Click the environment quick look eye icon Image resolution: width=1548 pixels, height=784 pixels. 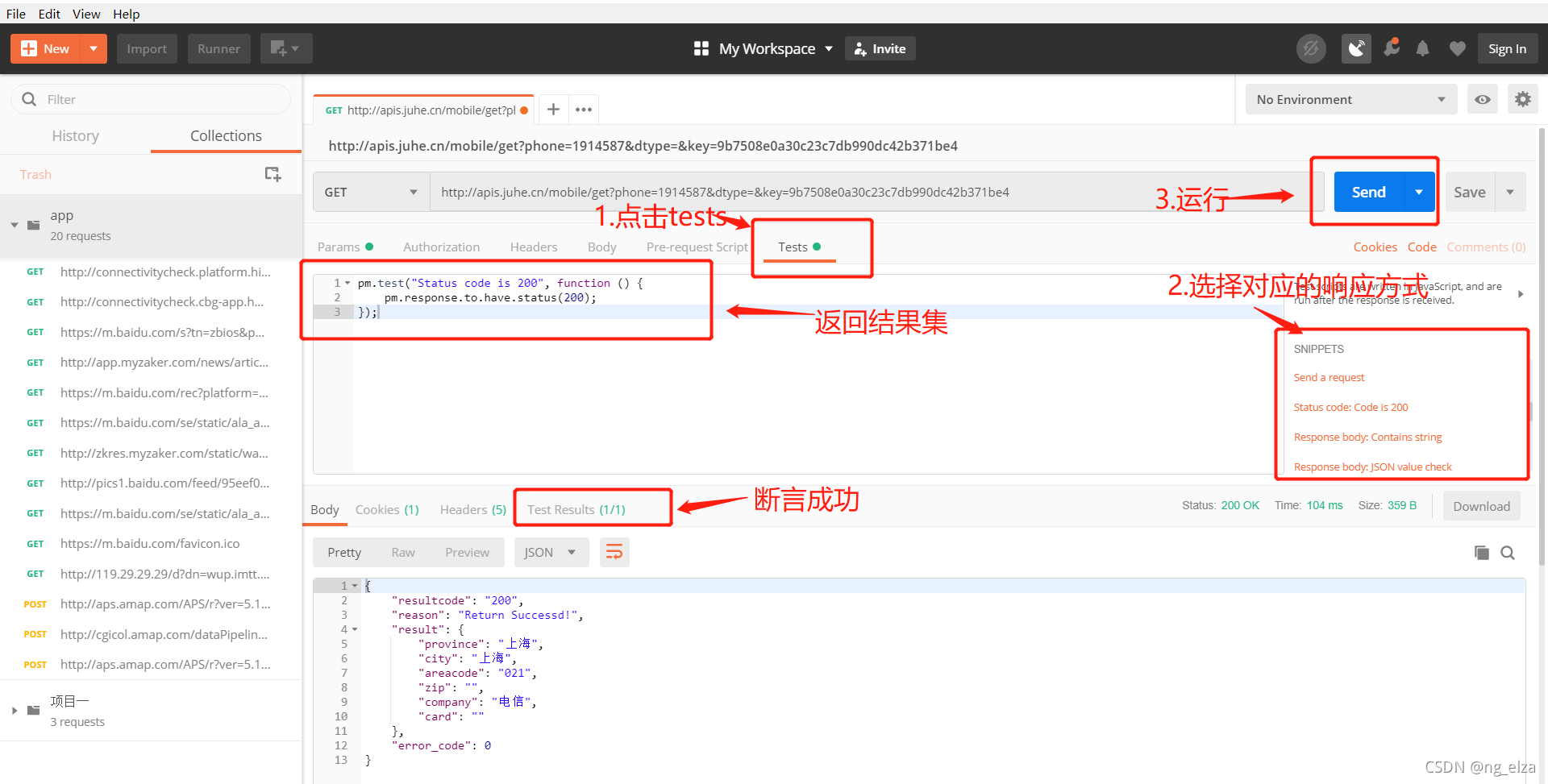coord(1482,99)
